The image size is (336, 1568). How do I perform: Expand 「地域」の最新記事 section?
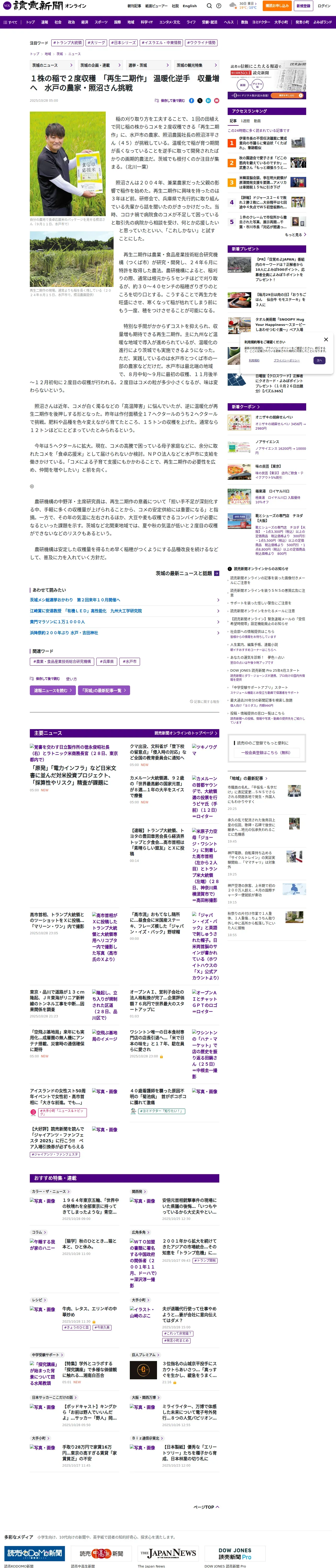tap(248, 778)
